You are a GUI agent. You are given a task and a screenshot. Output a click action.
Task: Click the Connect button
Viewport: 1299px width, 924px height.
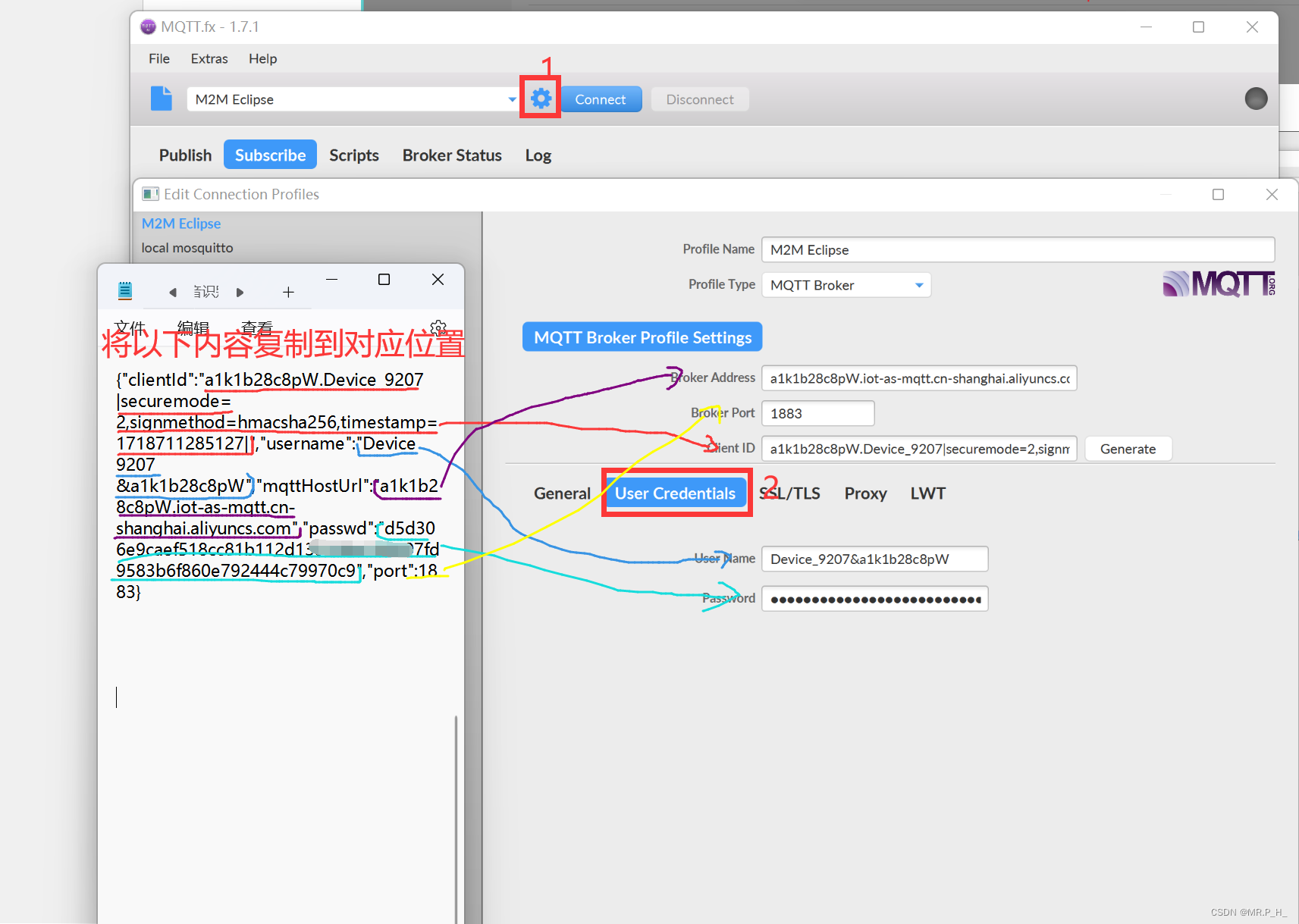[601, 99]
